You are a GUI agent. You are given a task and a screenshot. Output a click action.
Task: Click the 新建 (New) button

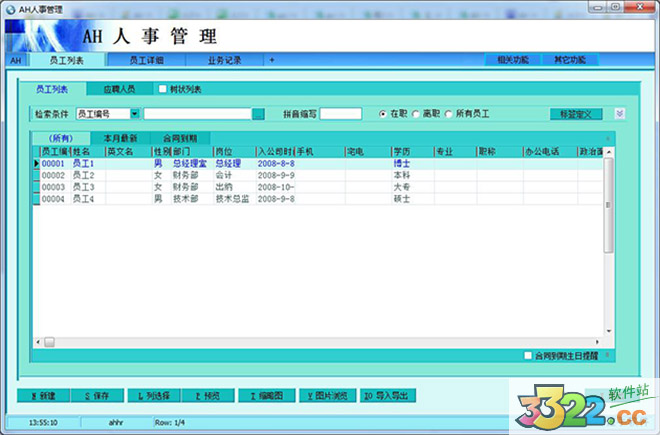coord(44,396)
